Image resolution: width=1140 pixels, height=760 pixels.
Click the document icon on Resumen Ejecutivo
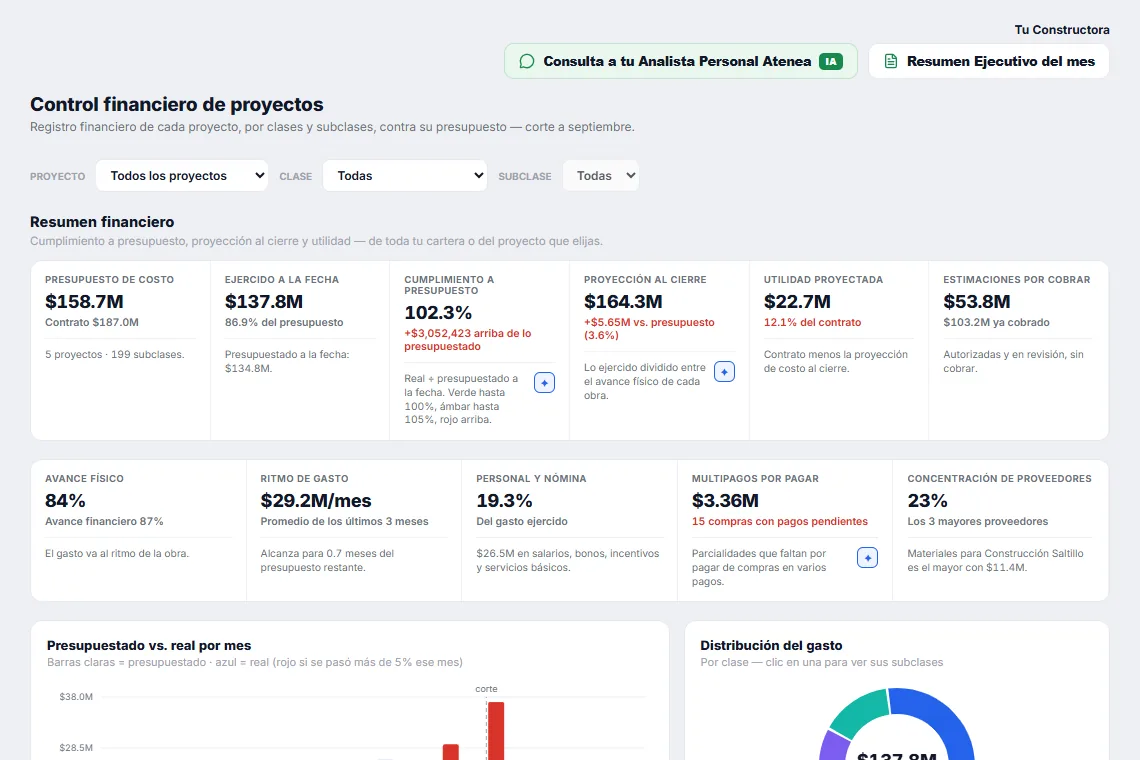pos(891,61)
